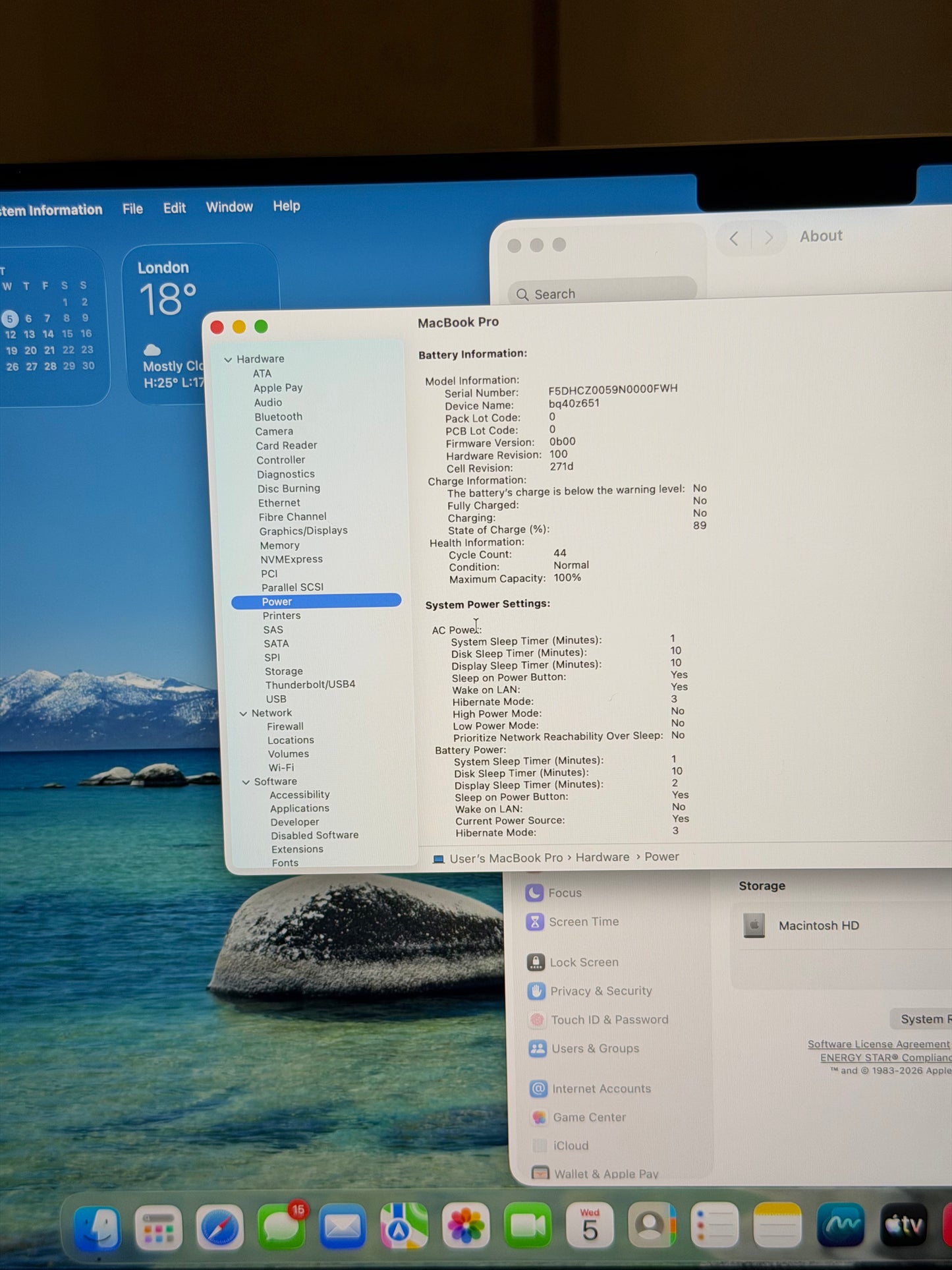Open Contacts from the Dock
The height and width of the screenshot is (1270, 952).
click(652, 1225)
